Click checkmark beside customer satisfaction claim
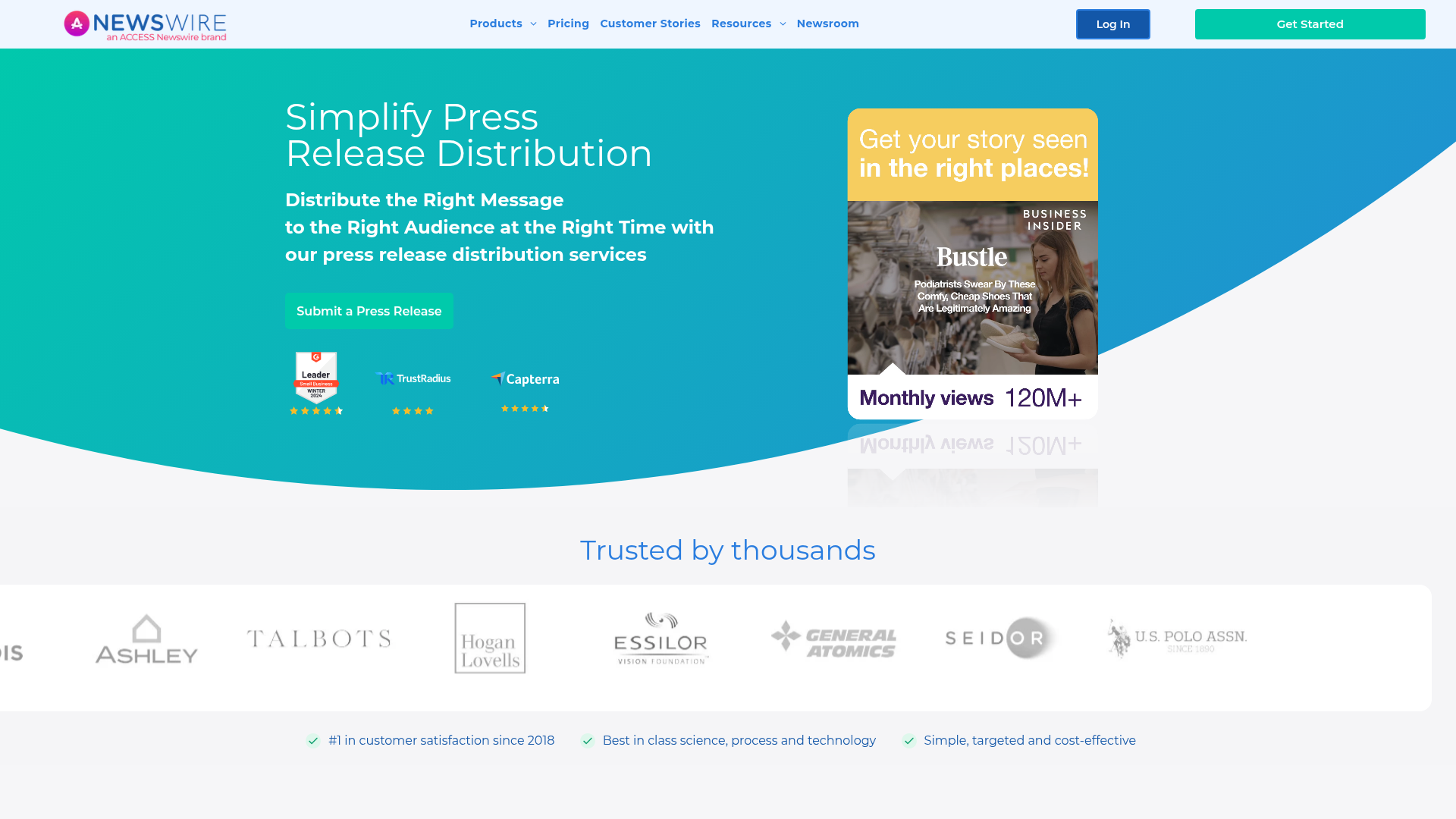Image resolution: width=1456 pixels, height=819 pixels. pyautogui.click(x=313, y=741)
